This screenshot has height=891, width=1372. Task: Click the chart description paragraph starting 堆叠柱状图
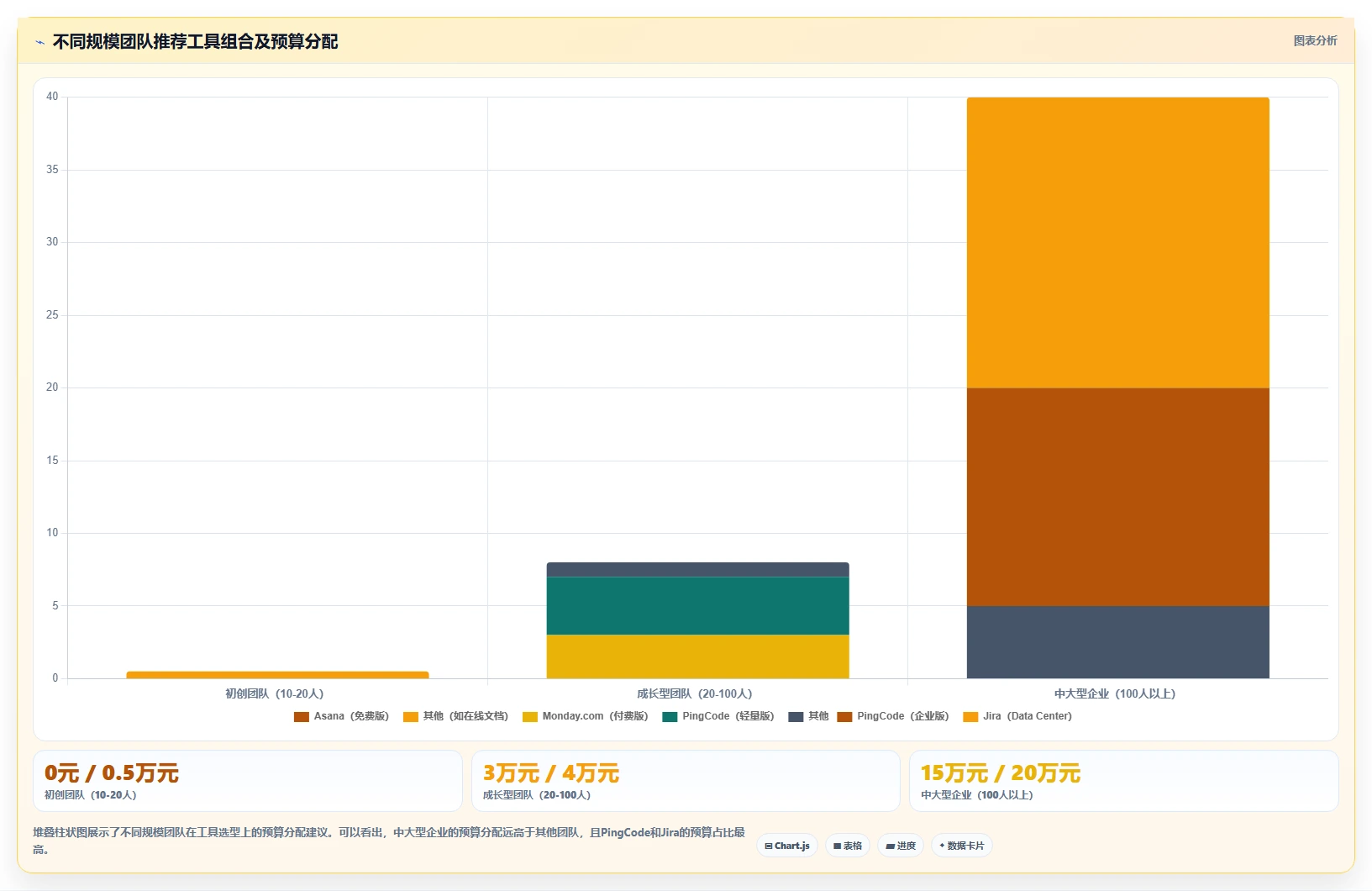389,841
